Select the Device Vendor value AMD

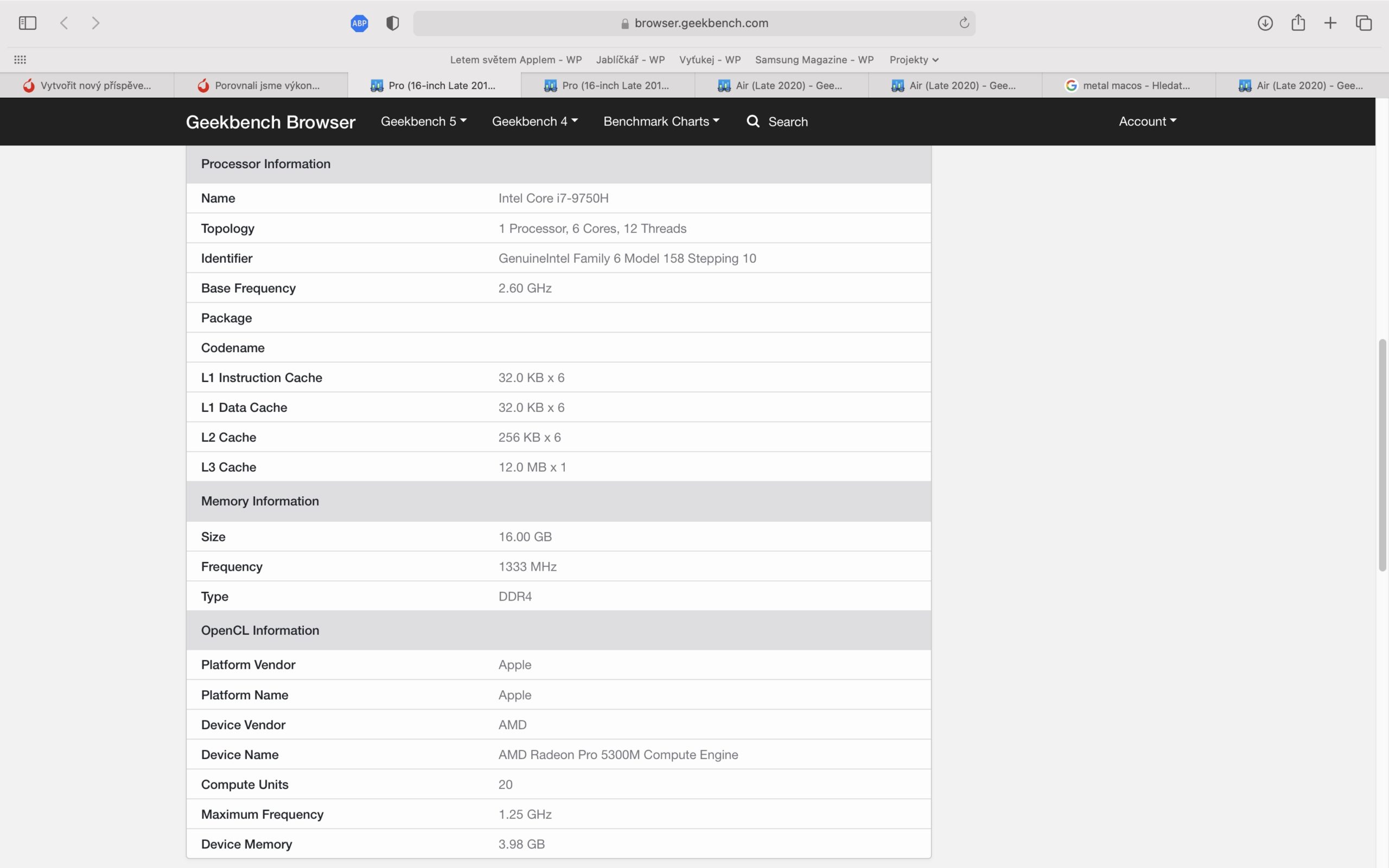pos(512,725)
